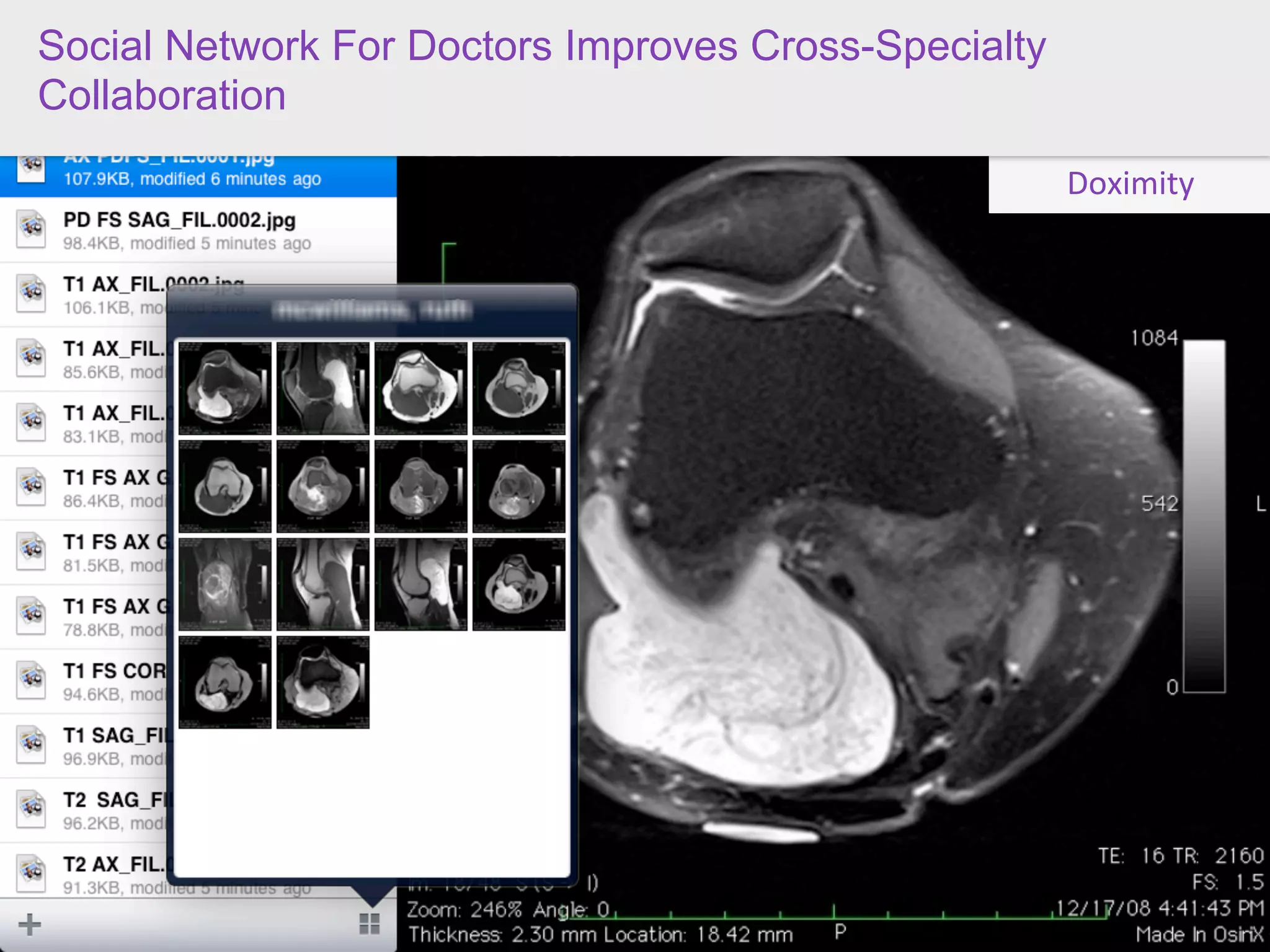This screenshot has width=1270, height=952.
Task: Click file icon beside 85.6KB T1 AX file
Action: tap(31, 358)
